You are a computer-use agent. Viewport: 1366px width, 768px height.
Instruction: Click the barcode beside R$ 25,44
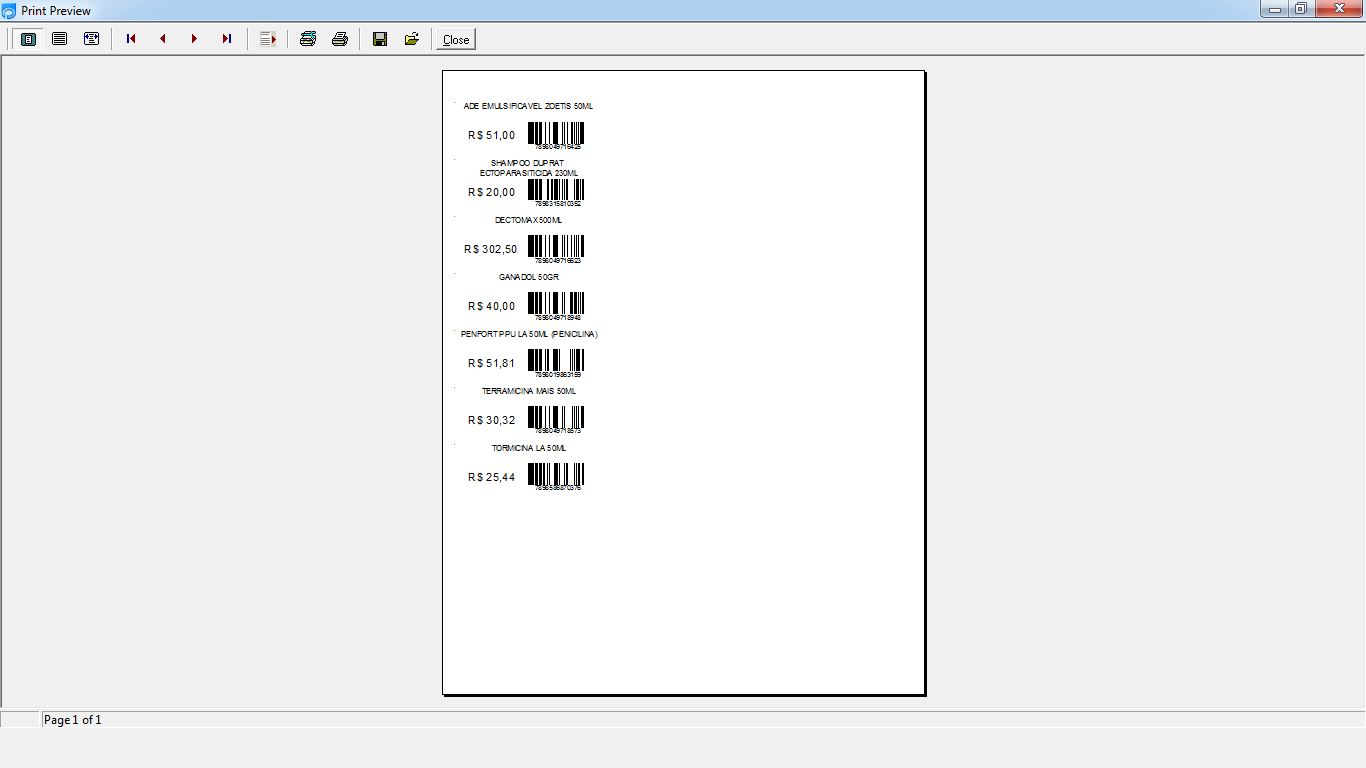coord(556,478)
